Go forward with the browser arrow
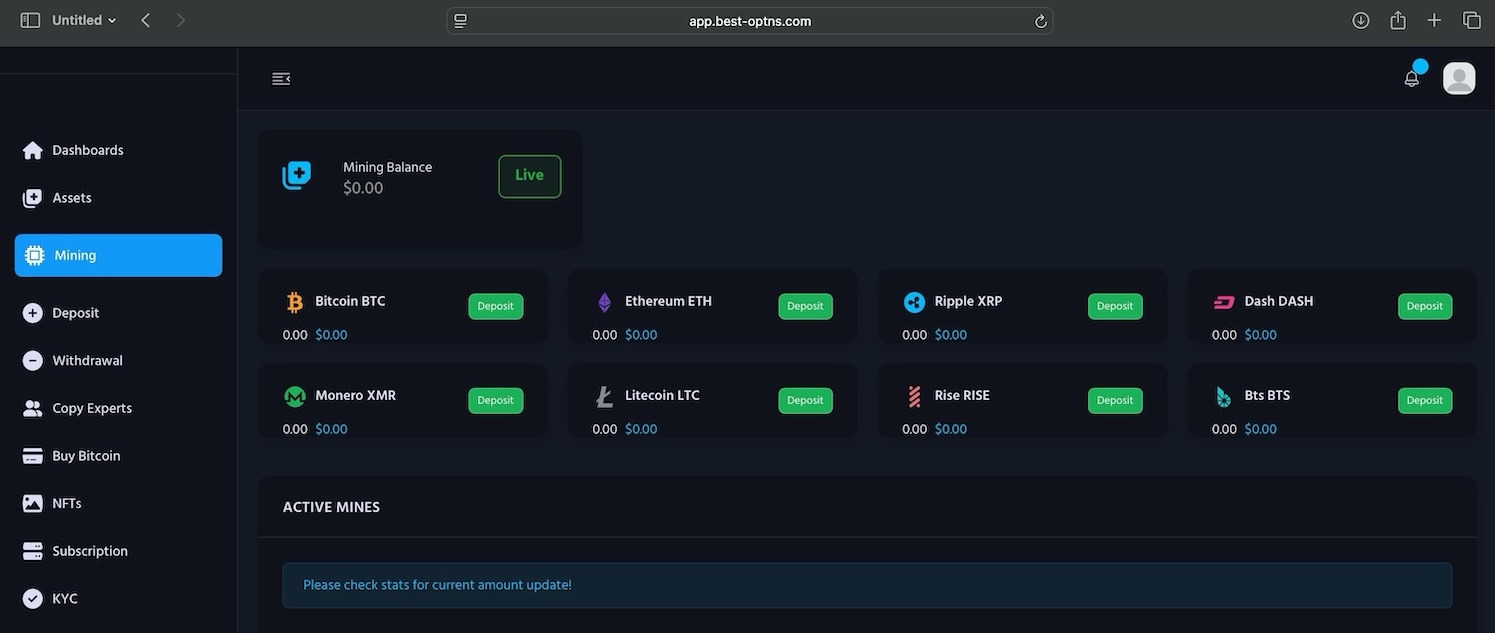 click(x=180, y=20)
